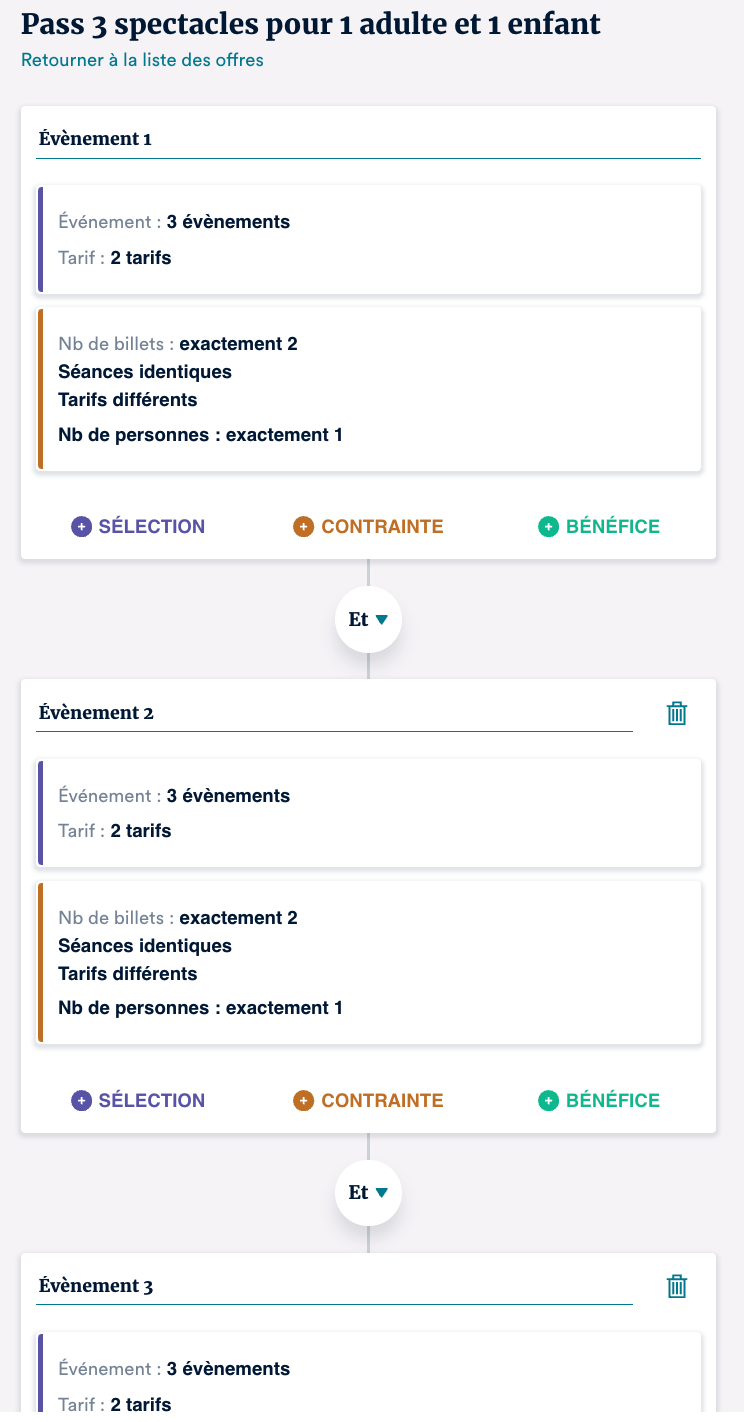The width and height of the screenshot is (744, 1422).
Task: Delete Évènement 3 with trash icon
Action: point(677,1286)
